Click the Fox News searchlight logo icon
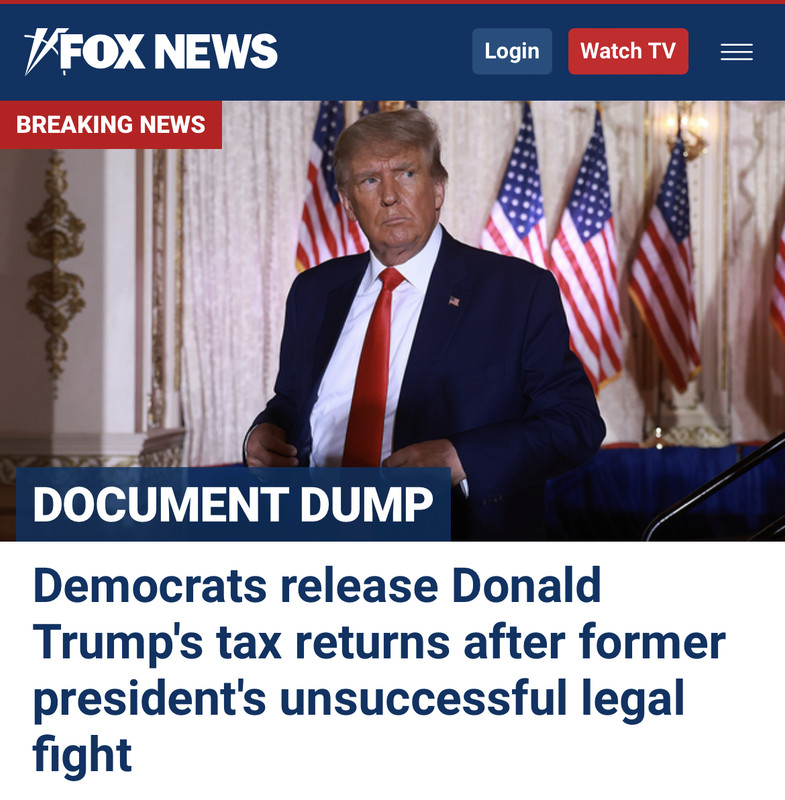 pyautogui.click(x=45, y=51)
